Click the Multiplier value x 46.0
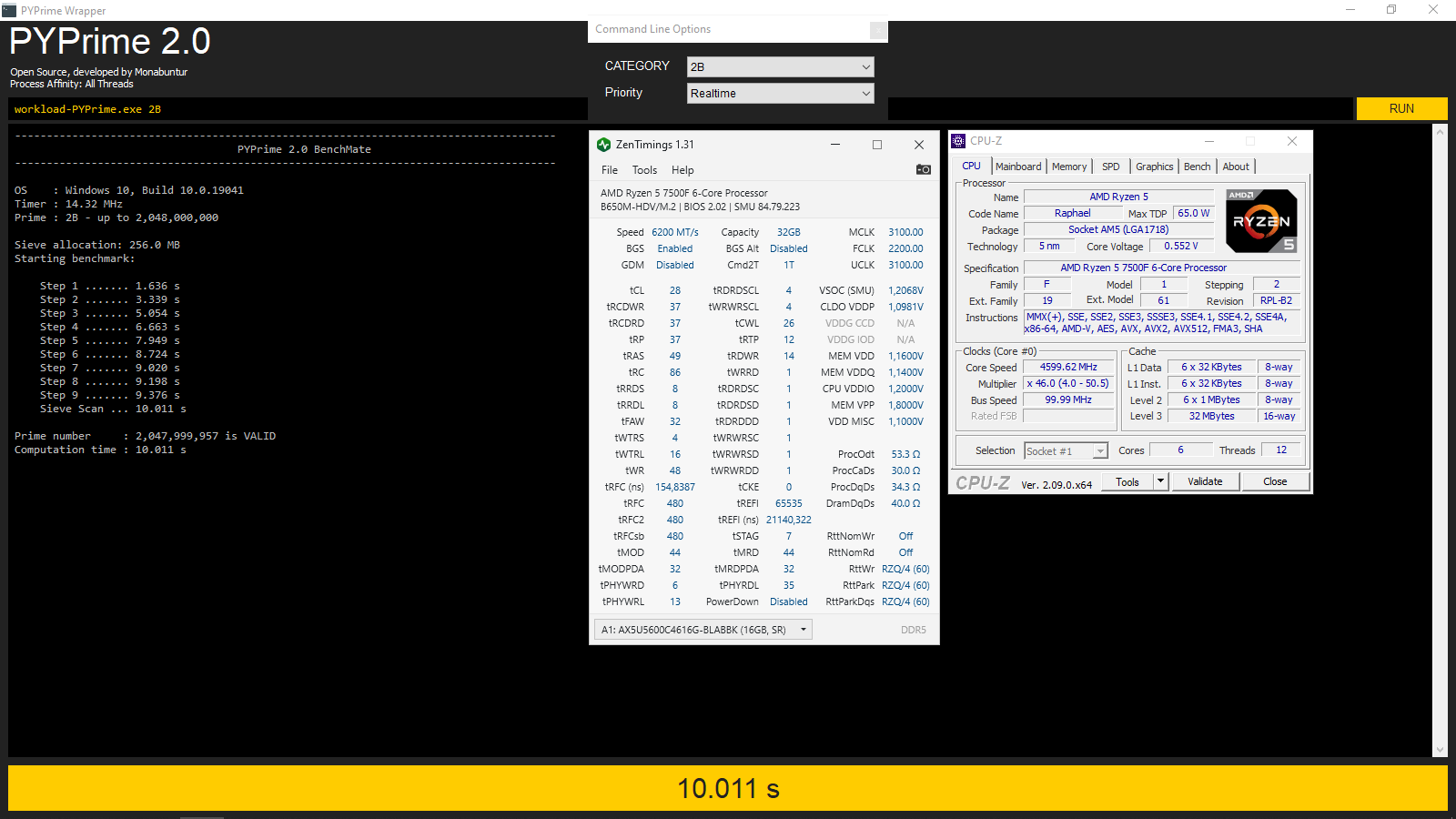 coord(1069,383)
